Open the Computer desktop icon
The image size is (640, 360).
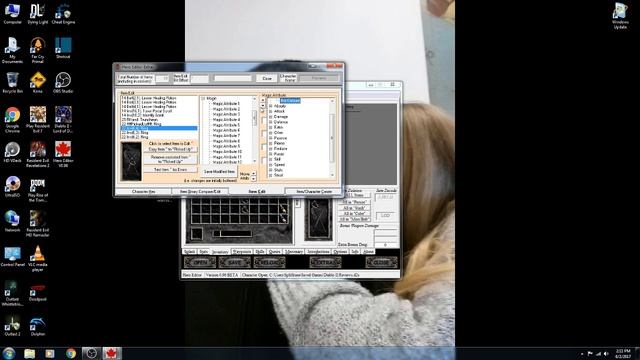(x=12, y=14)
